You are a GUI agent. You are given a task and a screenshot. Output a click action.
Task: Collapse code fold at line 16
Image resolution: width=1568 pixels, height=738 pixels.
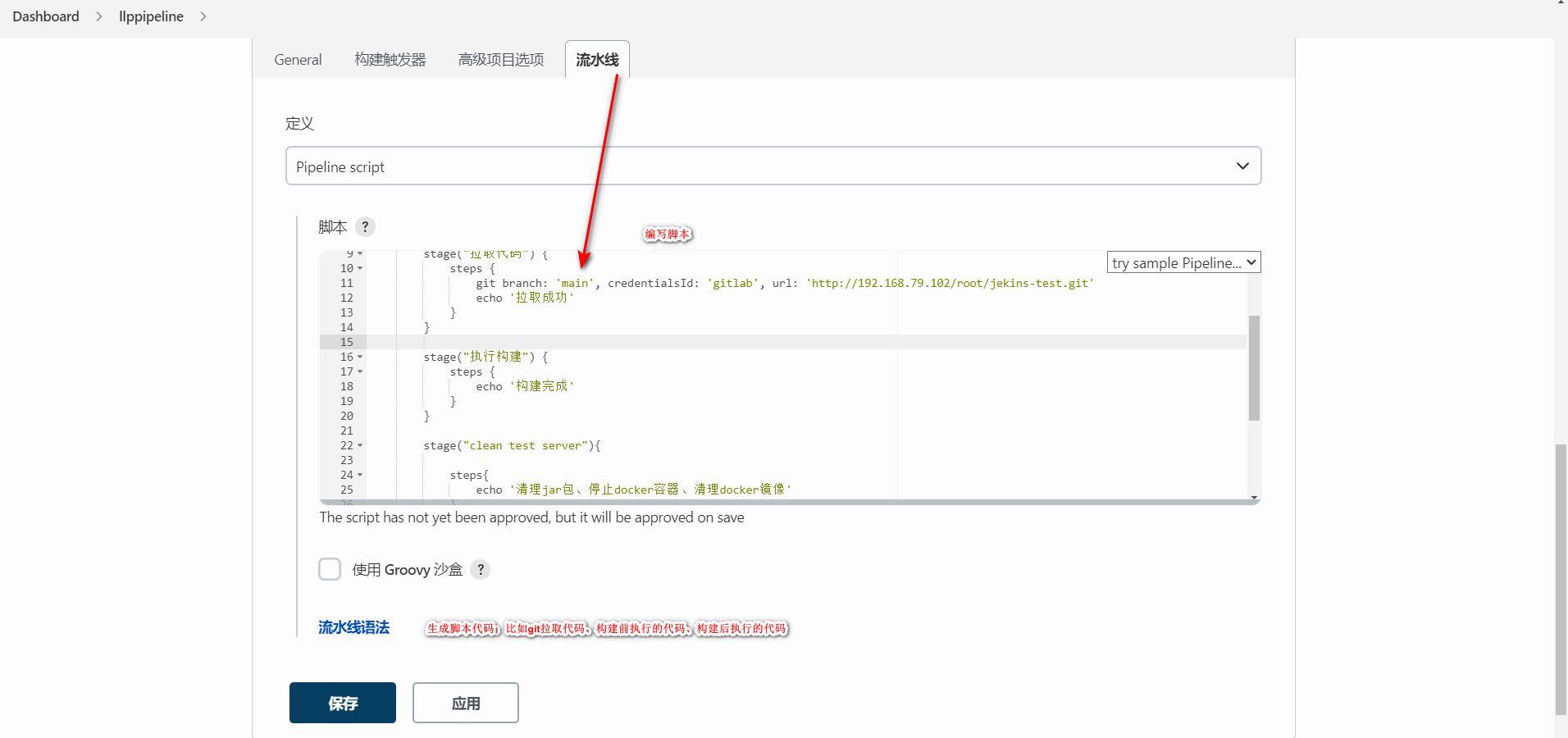click(360, 357)
